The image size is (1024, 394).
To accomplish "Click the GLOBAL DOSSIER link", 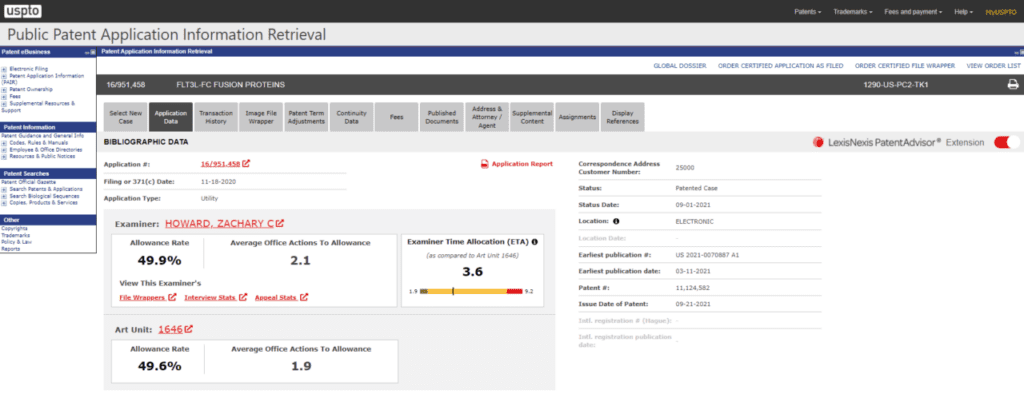I will (680, 66).
